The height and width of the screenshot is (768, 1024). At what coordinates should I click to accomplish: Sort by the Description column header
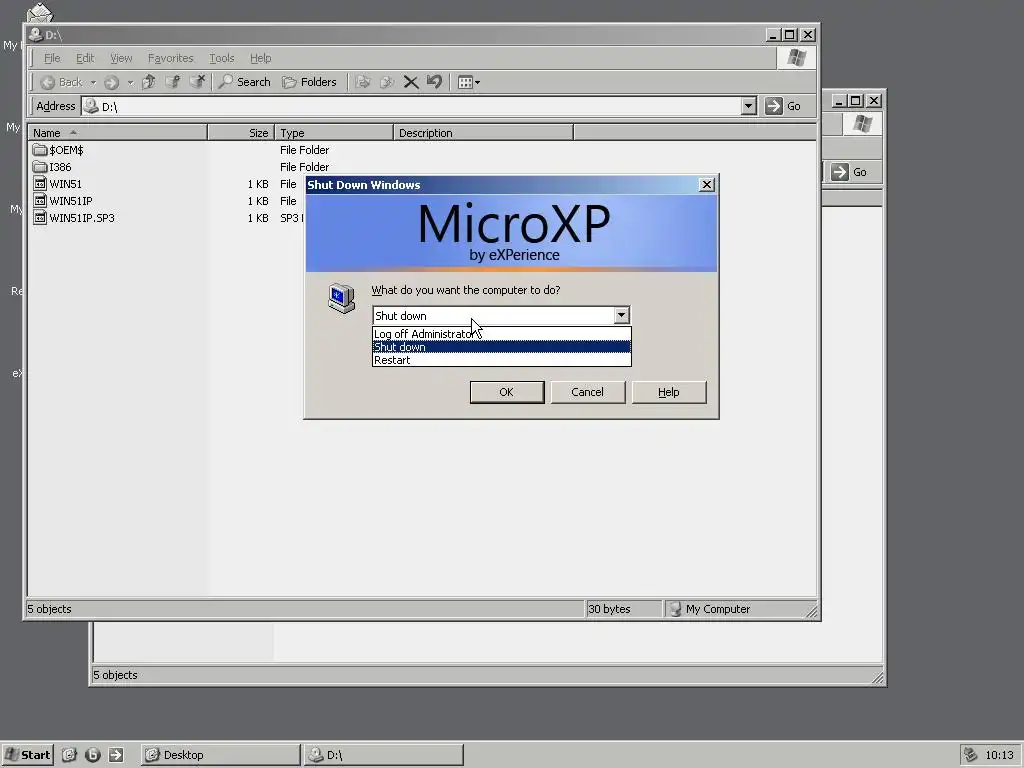(483, 133)
